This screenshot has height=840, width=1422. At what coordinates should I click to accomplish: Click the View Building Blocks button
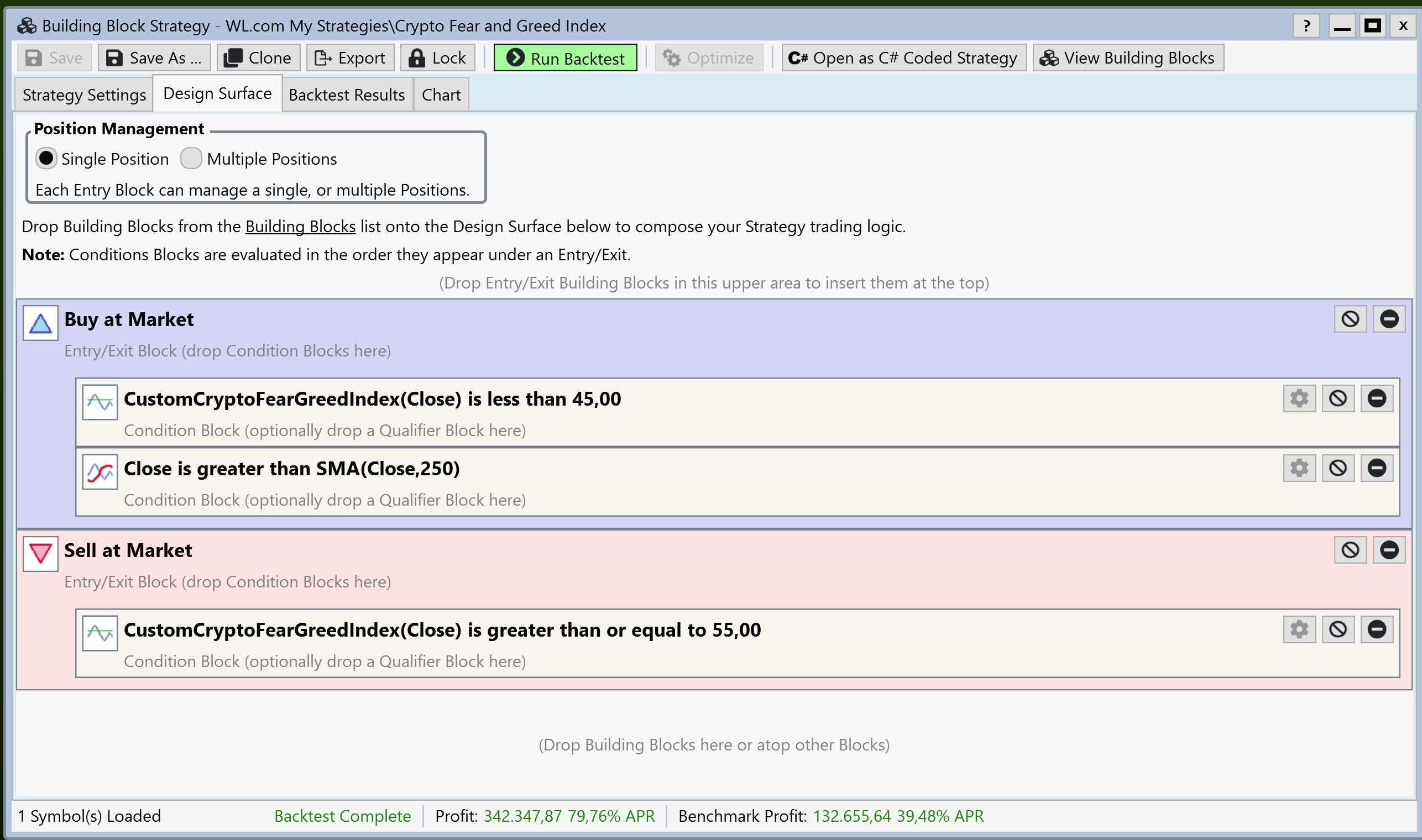coord(1127,57)
